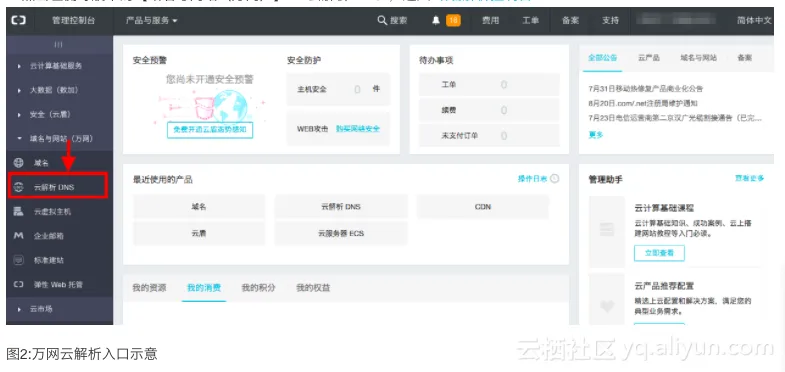Open the 备案 menu in top bar
This screenshot has width=785, height=372.
[x=570, y=21]
